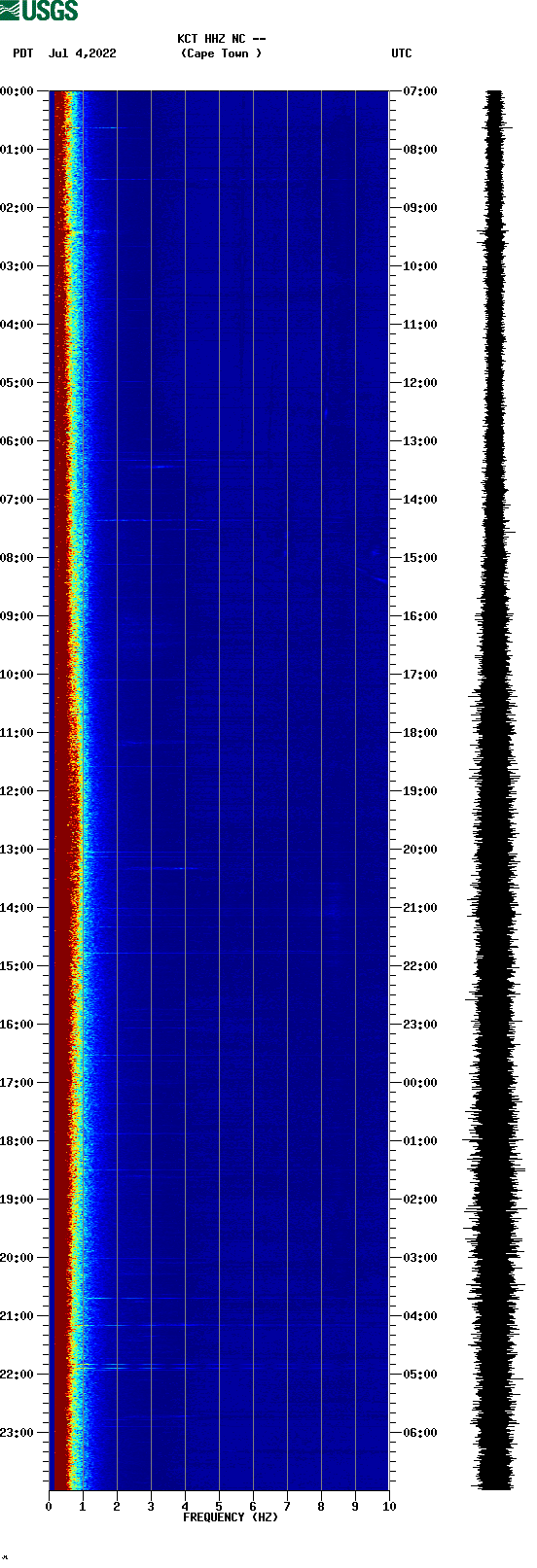Click the 19:00 UTC time label

coord(420,791)
